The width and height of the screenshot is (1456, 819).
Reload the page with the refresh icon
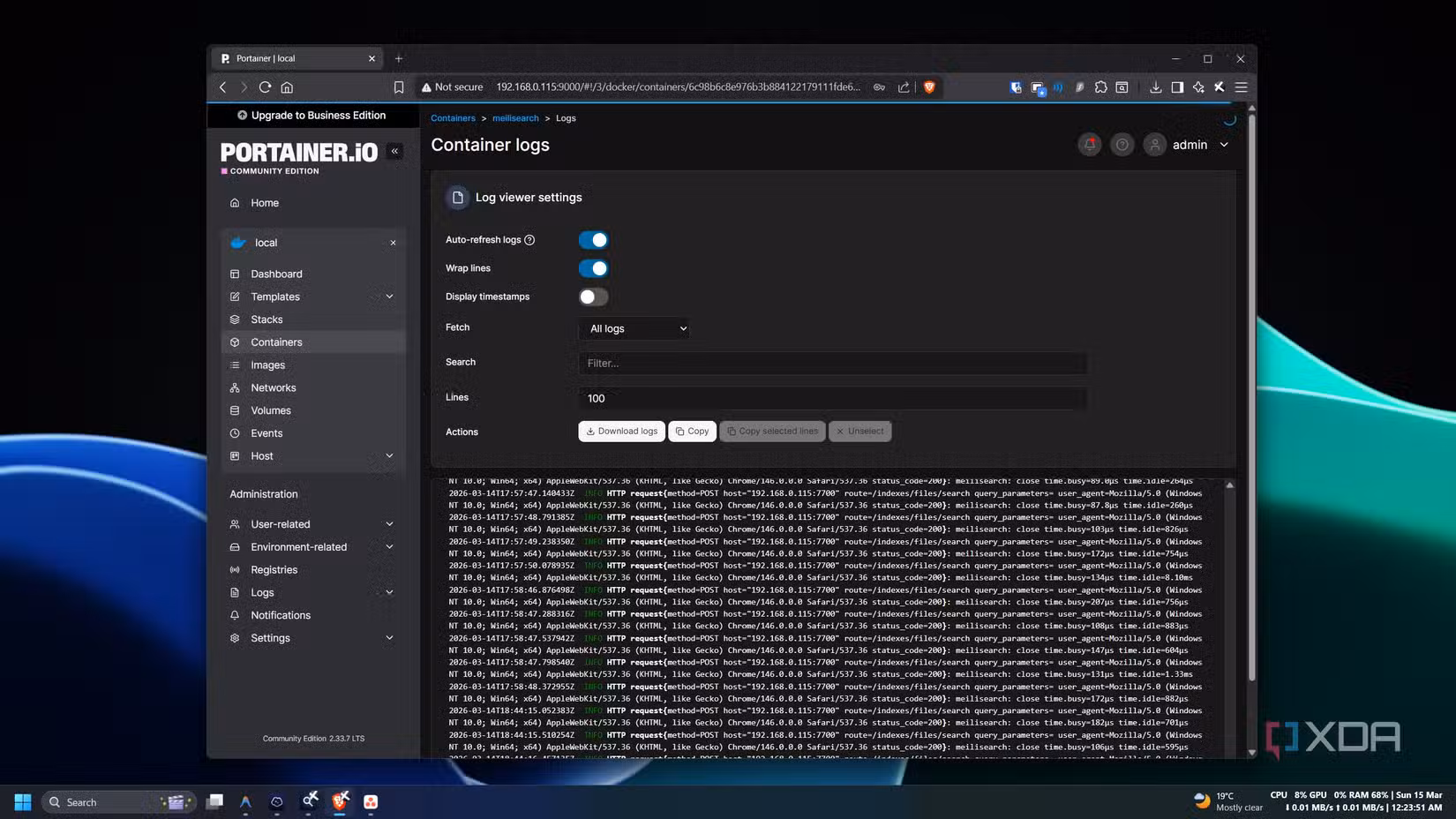coord(265,86)
